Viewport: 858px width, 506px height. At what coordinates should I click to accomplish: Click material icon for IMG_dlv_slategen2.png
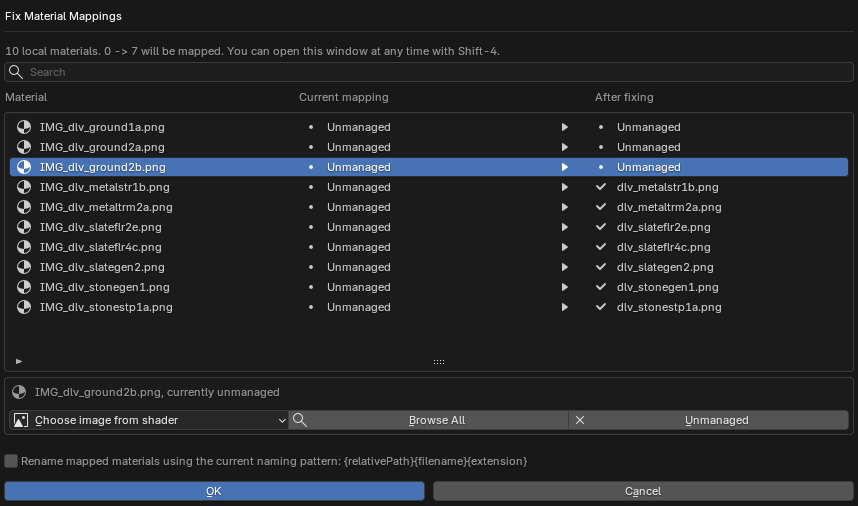(24, 267)
